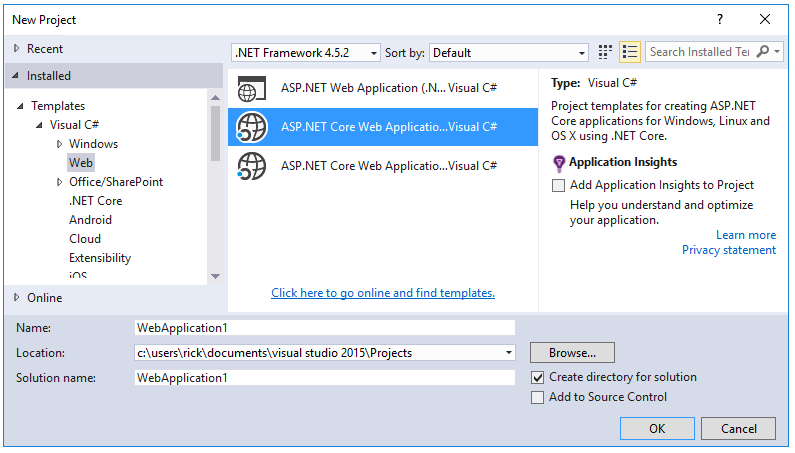Image resolution: width=795 pixels, height=453 pixels.
Task: Expand the Online section
Action: pyautogui.click(x=17, y=297)
